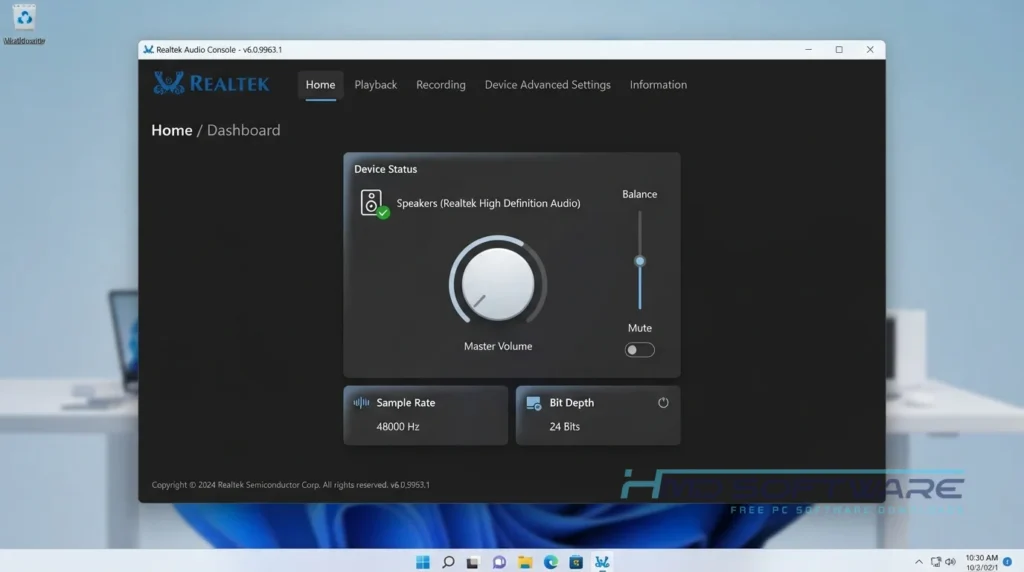Open the Playback tab
Screen dimensions: 1024x572
point(376,85)
